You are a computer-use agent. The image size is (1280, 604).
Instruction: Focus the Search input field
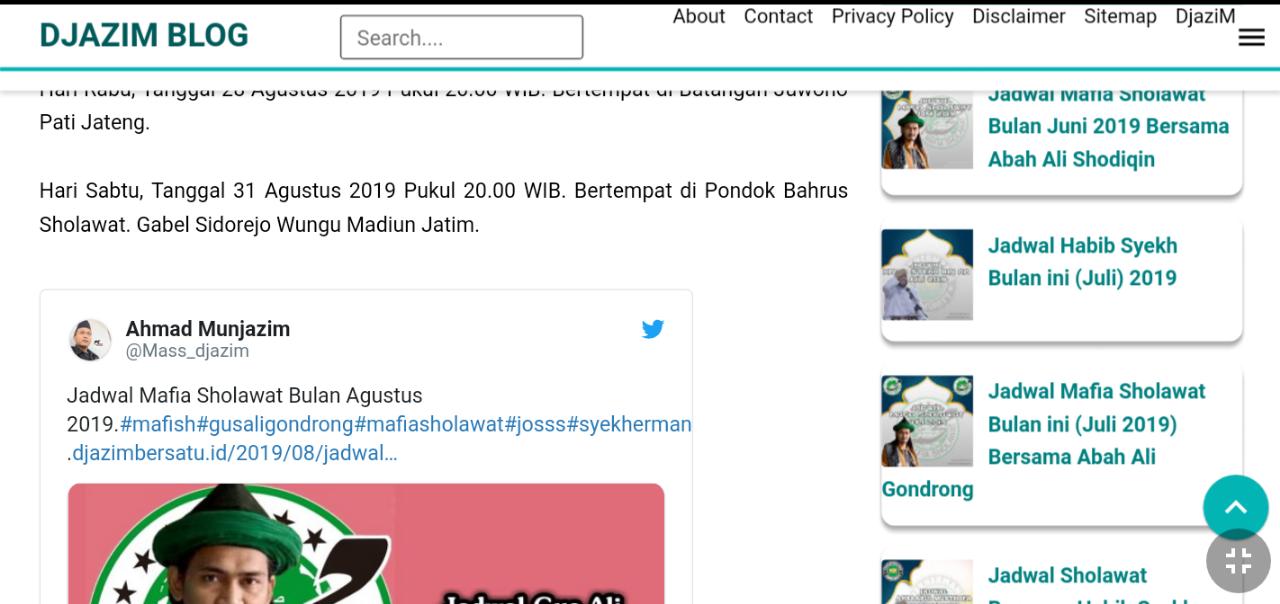[461, 38]
